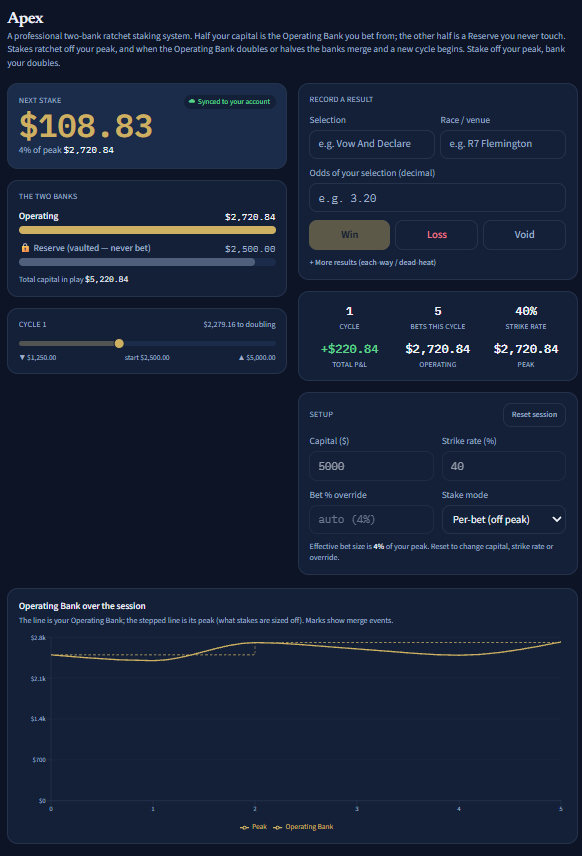The height and width of the screenshot is (856, 582).
Task: Click the cycle progress slider knob
Action: (119, 343)
